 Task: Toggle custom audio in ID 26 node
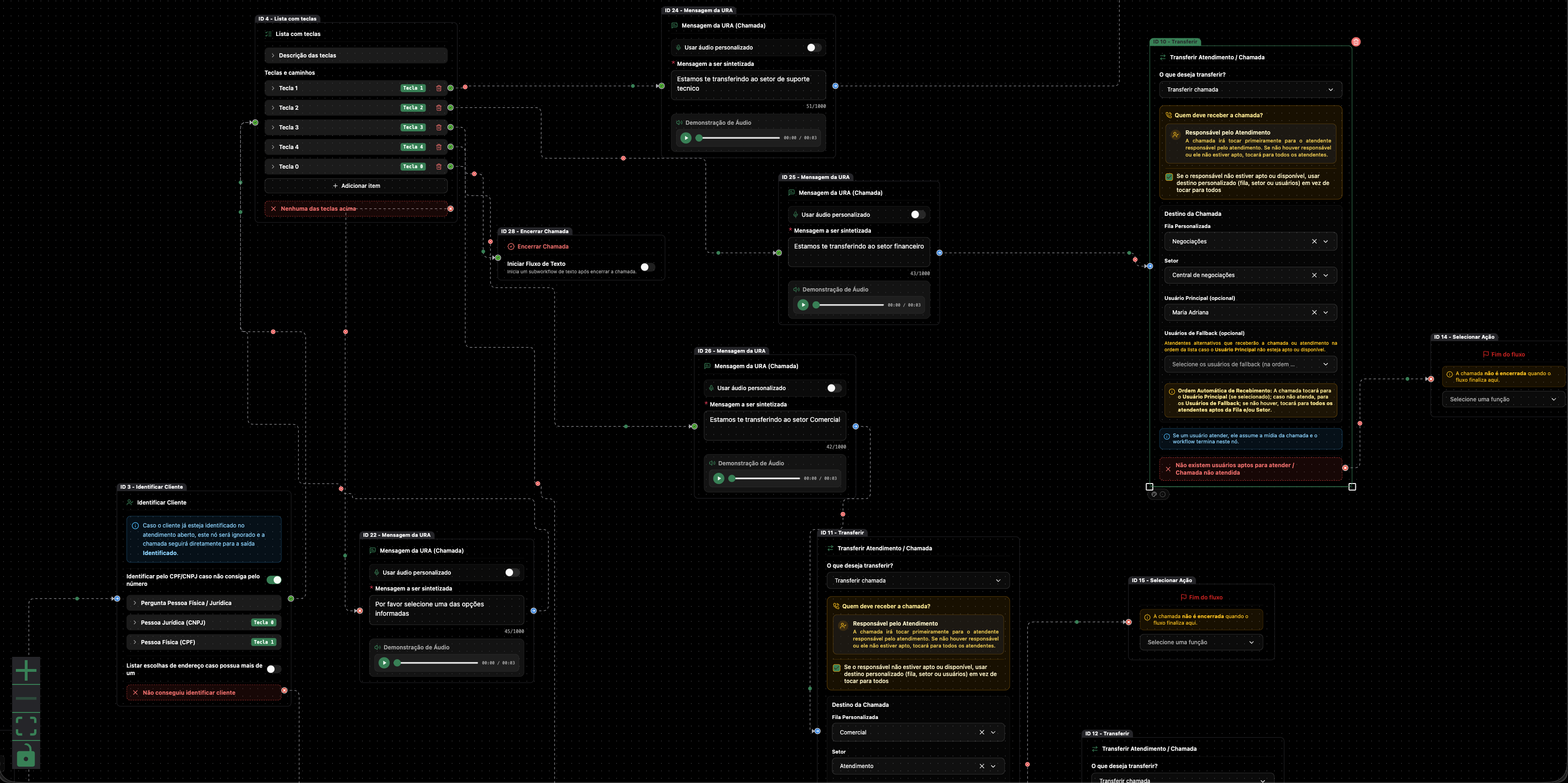[x=834, y=388]
